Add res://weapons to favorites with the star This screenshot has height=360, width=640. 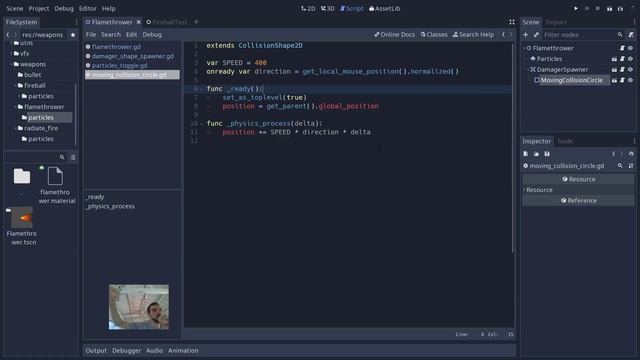tap(73, 35)
